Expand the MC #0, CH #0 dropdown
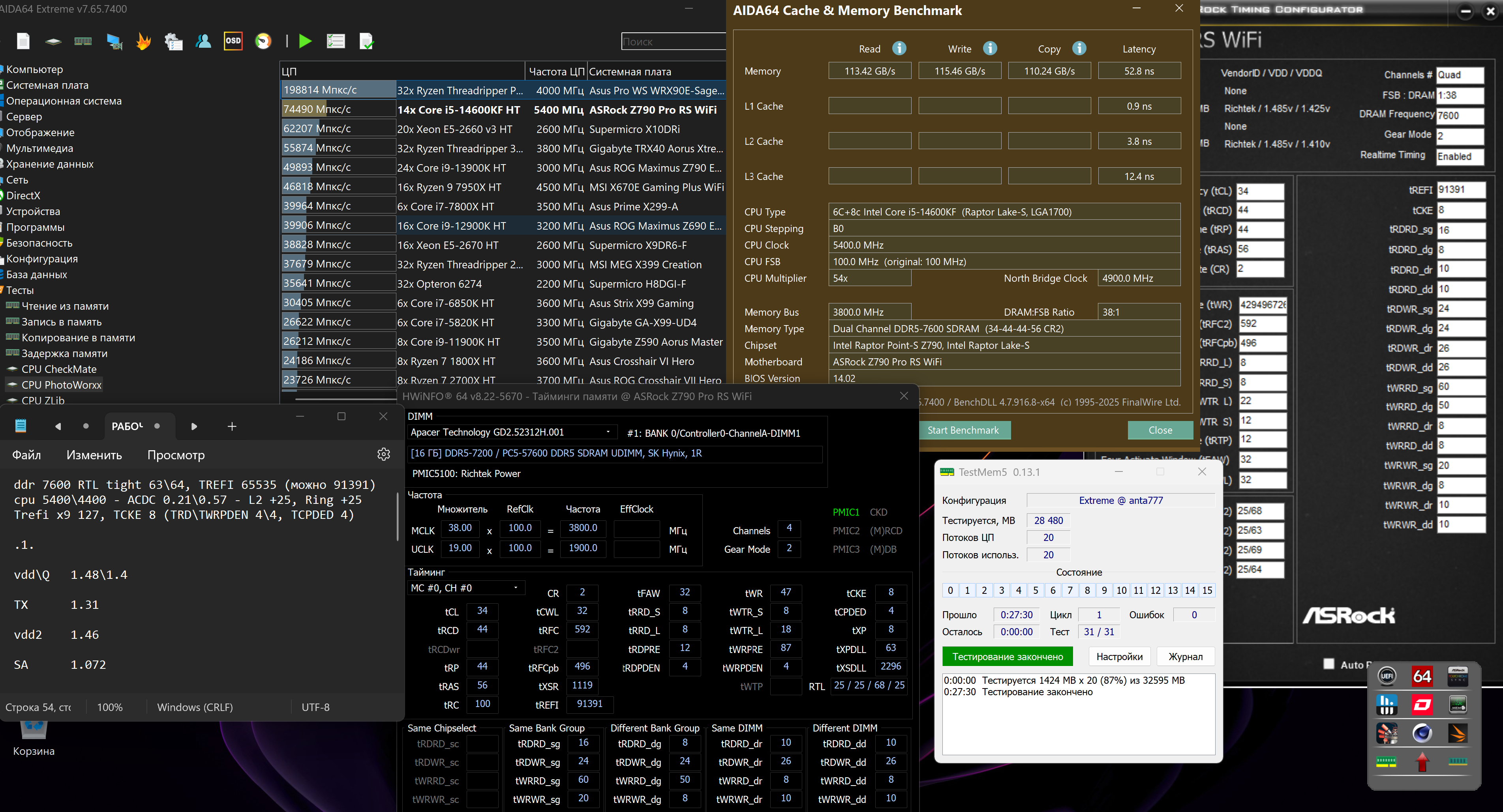This screenshot has height=812, width=1503. (516, 587)
